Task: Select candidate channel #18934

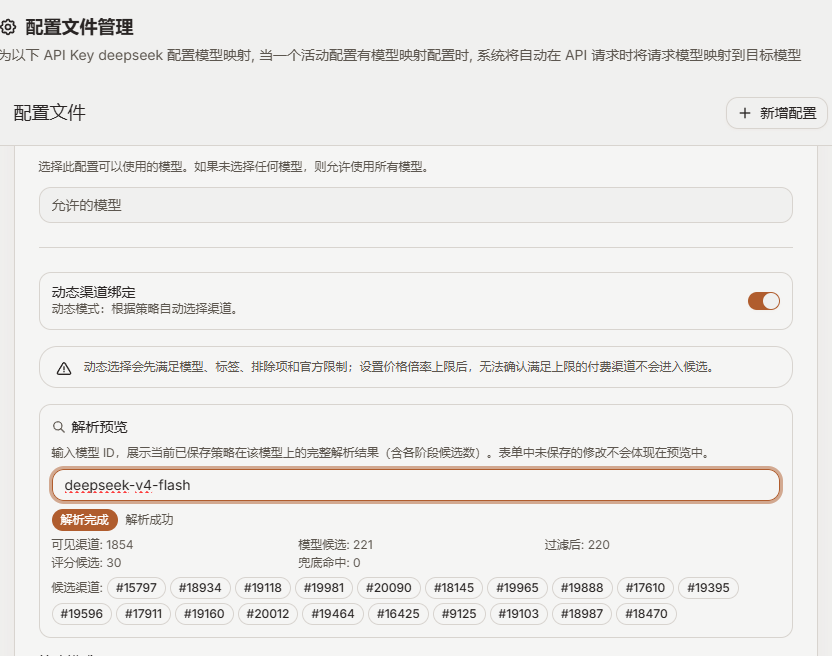Action: tap(200, 588)
